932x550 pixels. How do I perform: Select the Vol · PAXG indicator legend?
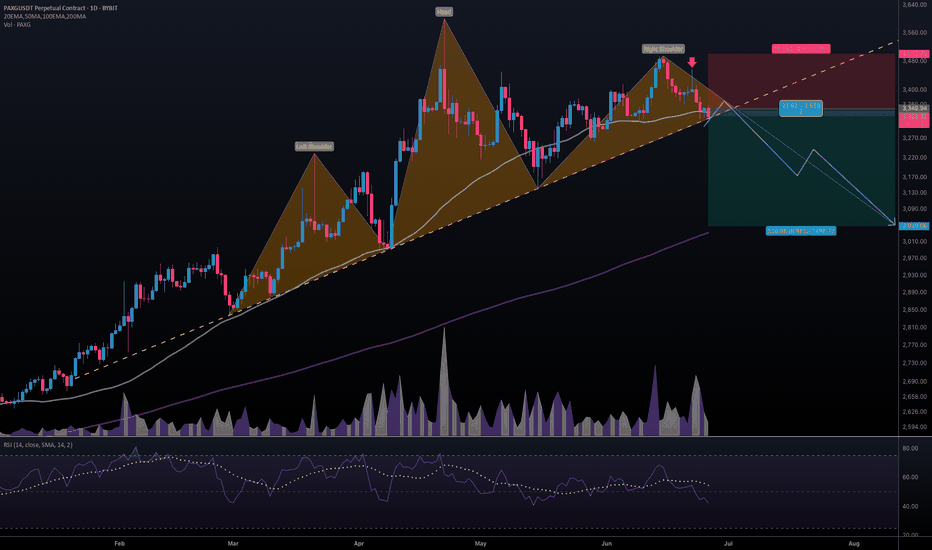pos(17,24)
